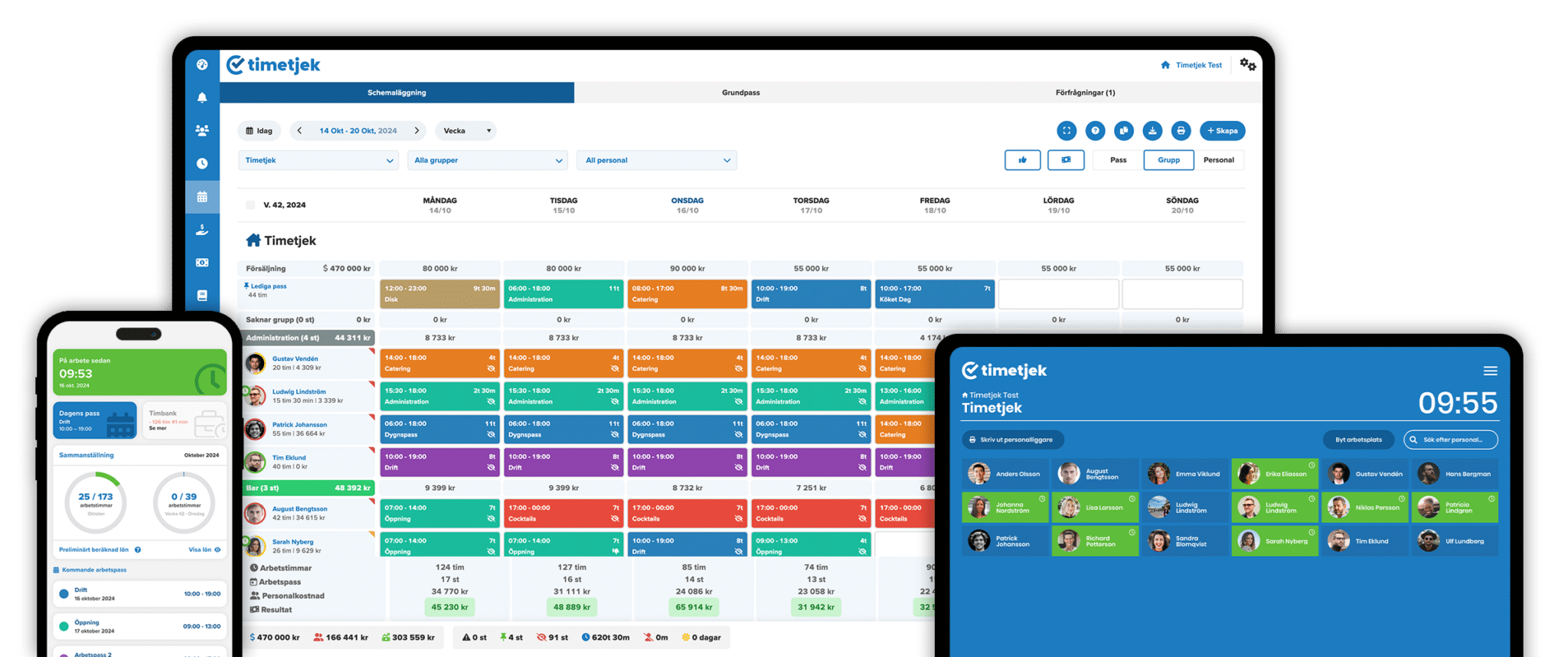Select Lisa Larsson tile on tablet
Image resolution: width=1568 pixels, height=657 pixels.
point(1095,508)
